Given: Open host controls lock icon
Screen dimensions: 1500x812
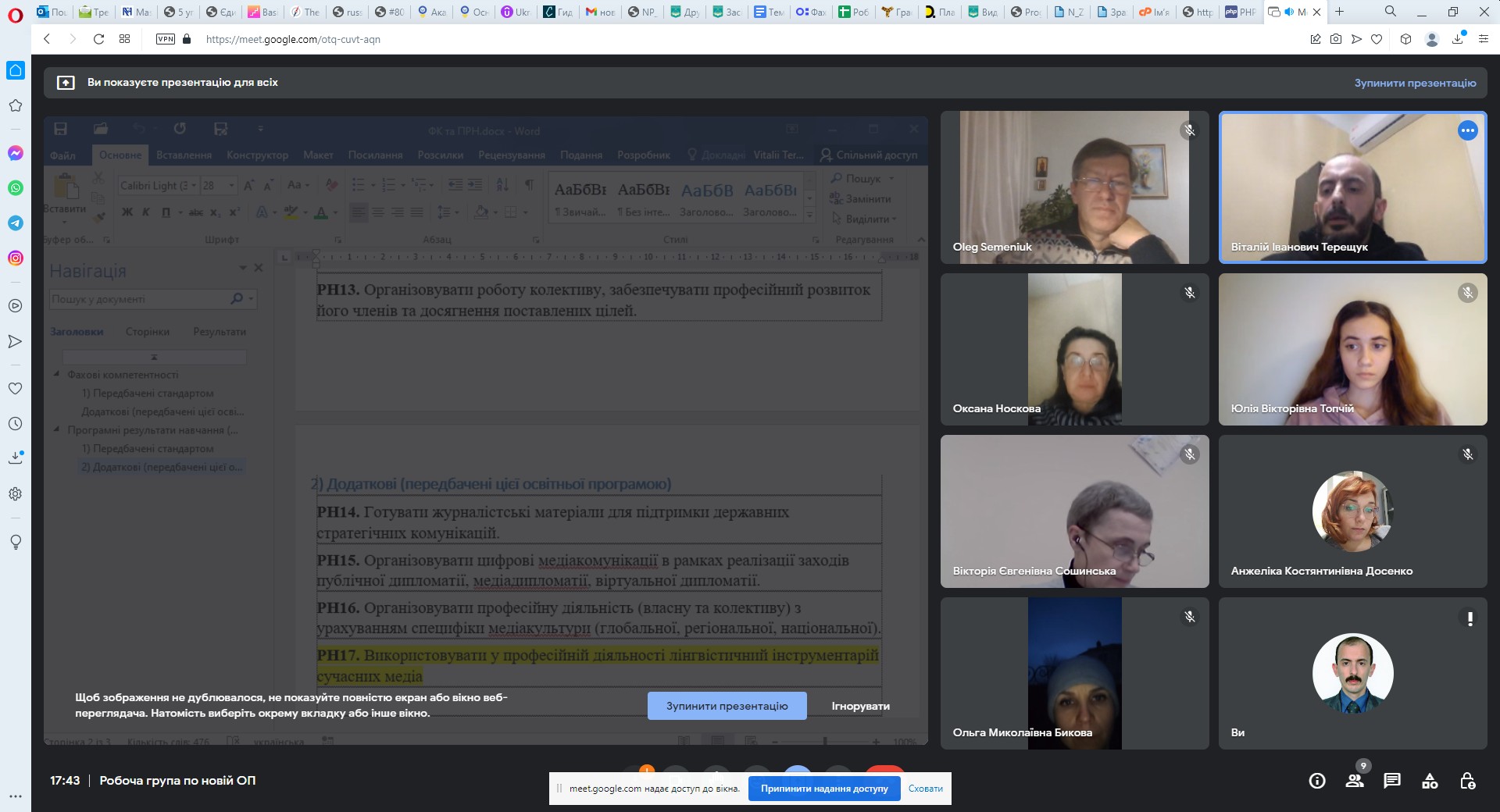Looking at the screenshot, I should [1467, 781].
